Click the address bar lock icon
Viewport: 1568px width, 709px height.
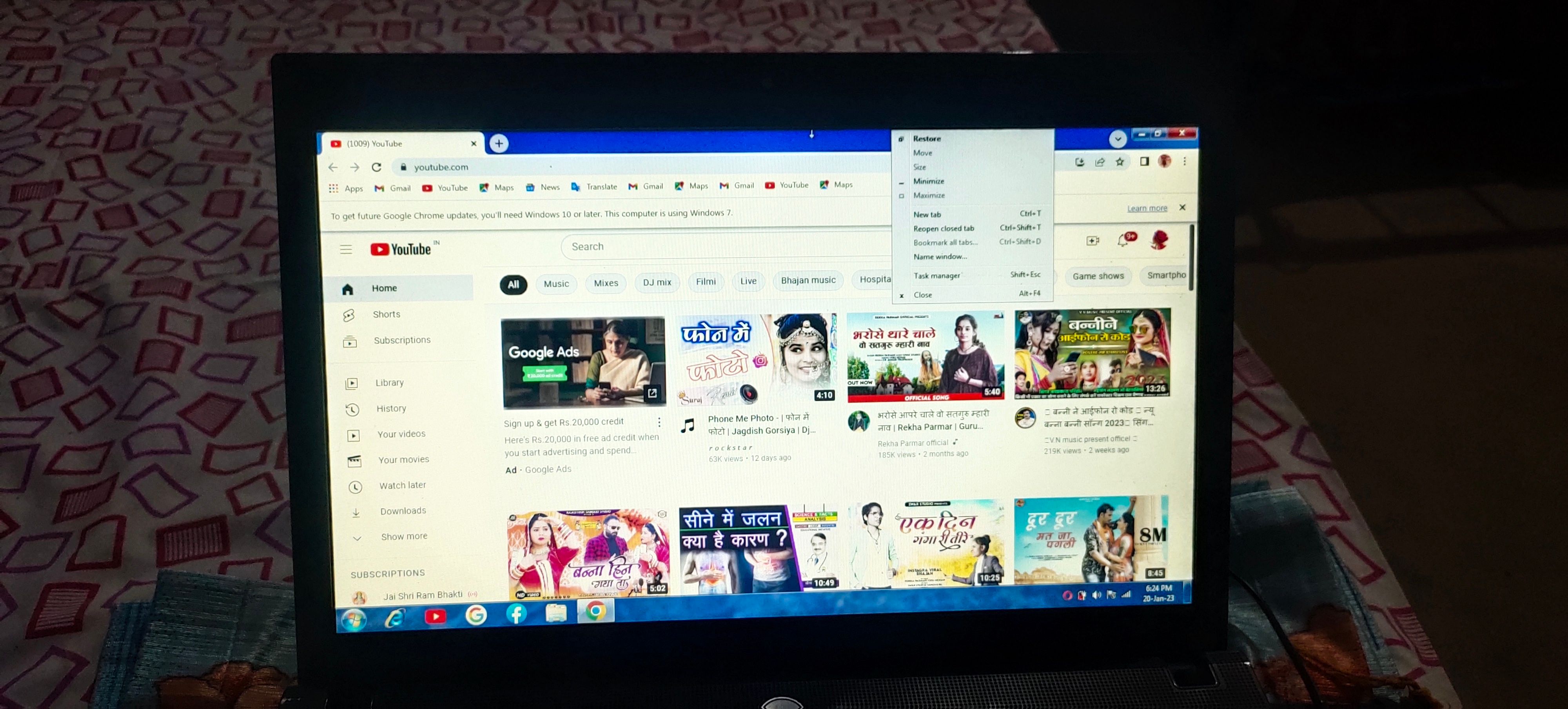tap(403, 167)
